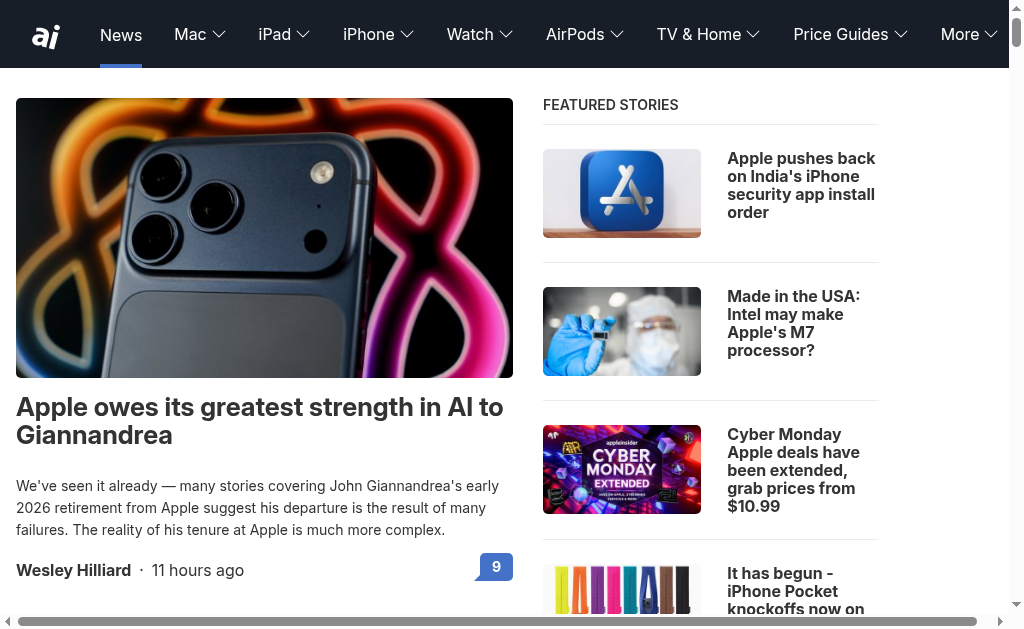Screen dimensions: 1024x629
Task: Expand the TV & Home menu
Action: (708, 34)
